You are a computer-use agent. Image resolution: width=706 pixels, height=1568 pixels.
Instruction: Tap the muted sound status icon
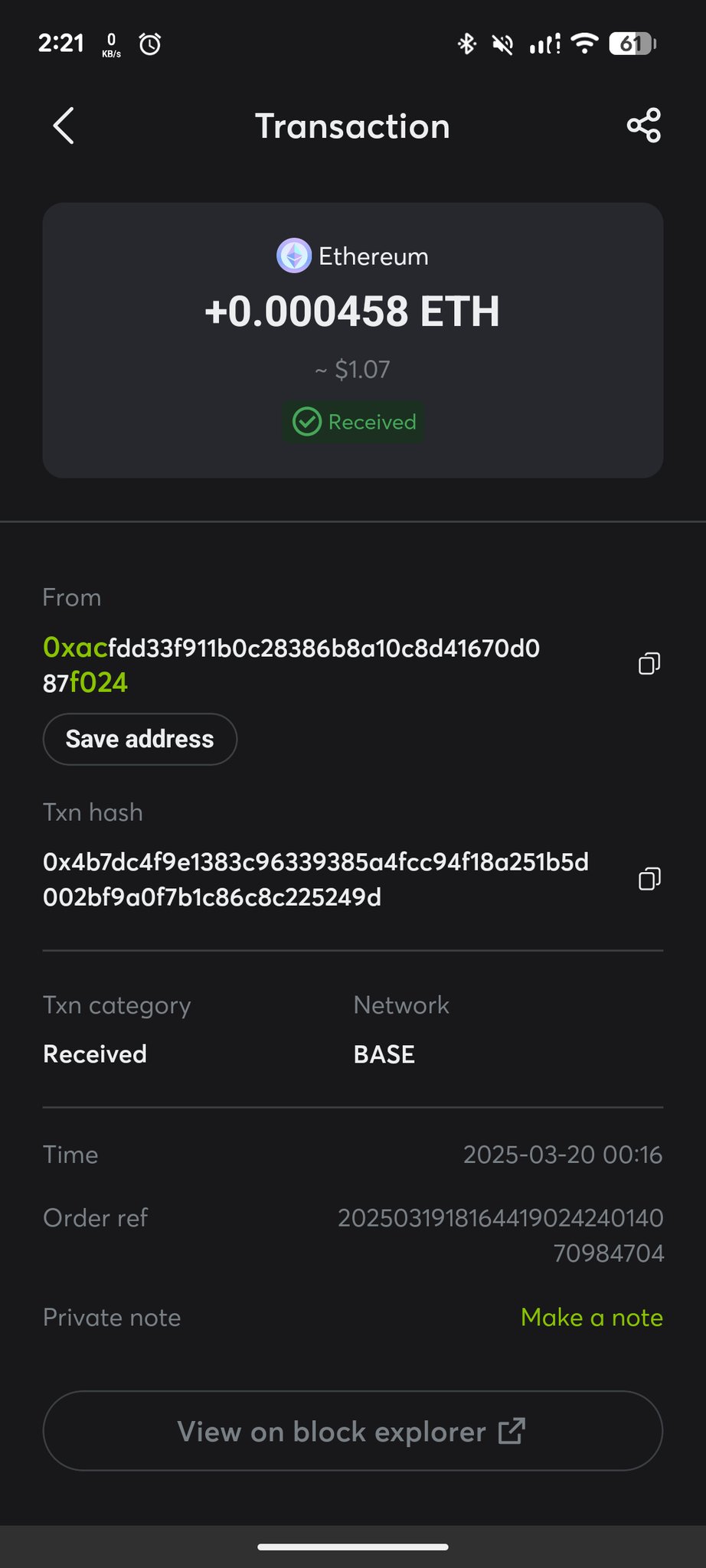[502, 44]
